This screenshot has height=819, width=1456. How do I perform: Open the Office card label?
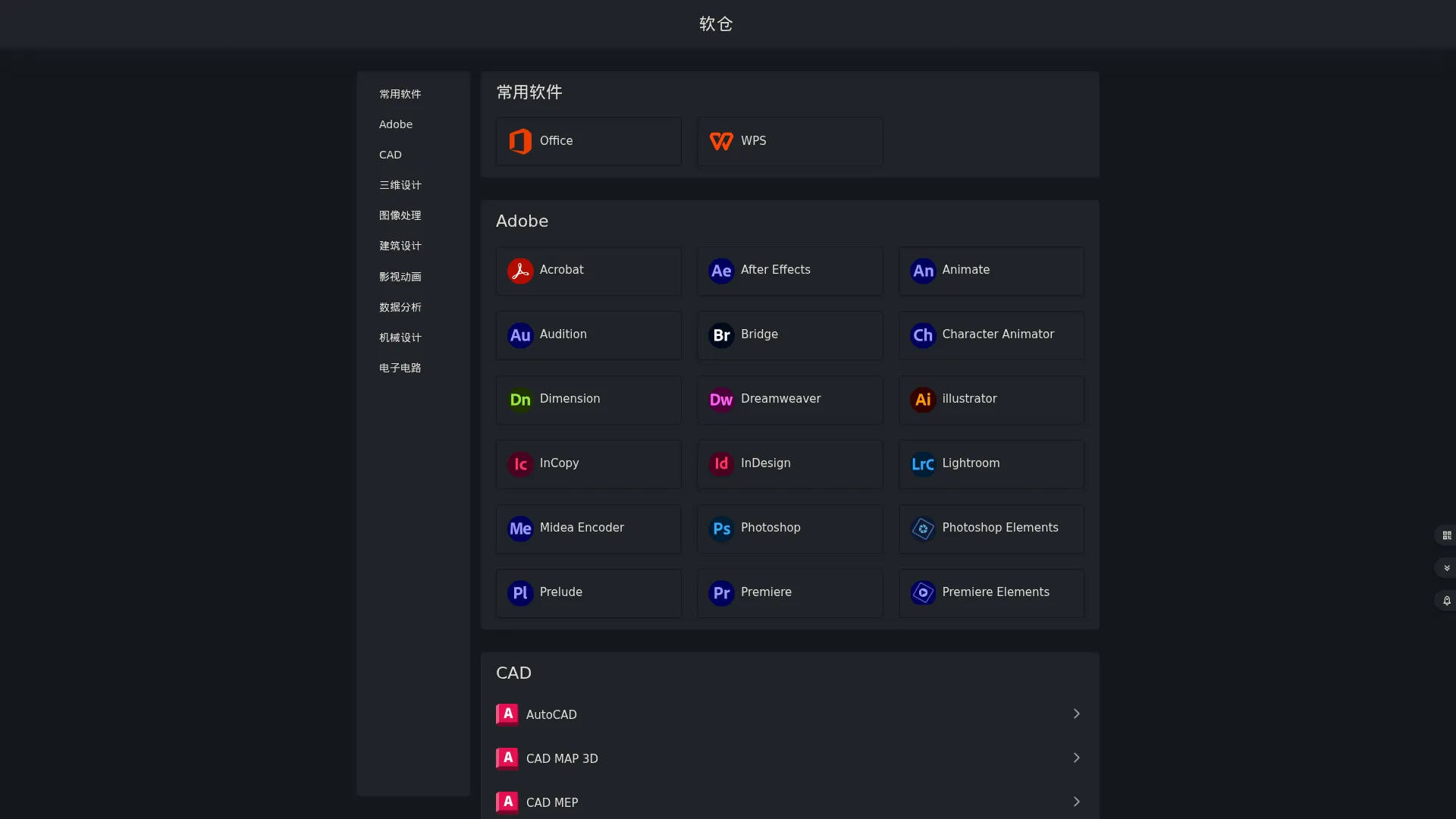click(x=556, y=141)
